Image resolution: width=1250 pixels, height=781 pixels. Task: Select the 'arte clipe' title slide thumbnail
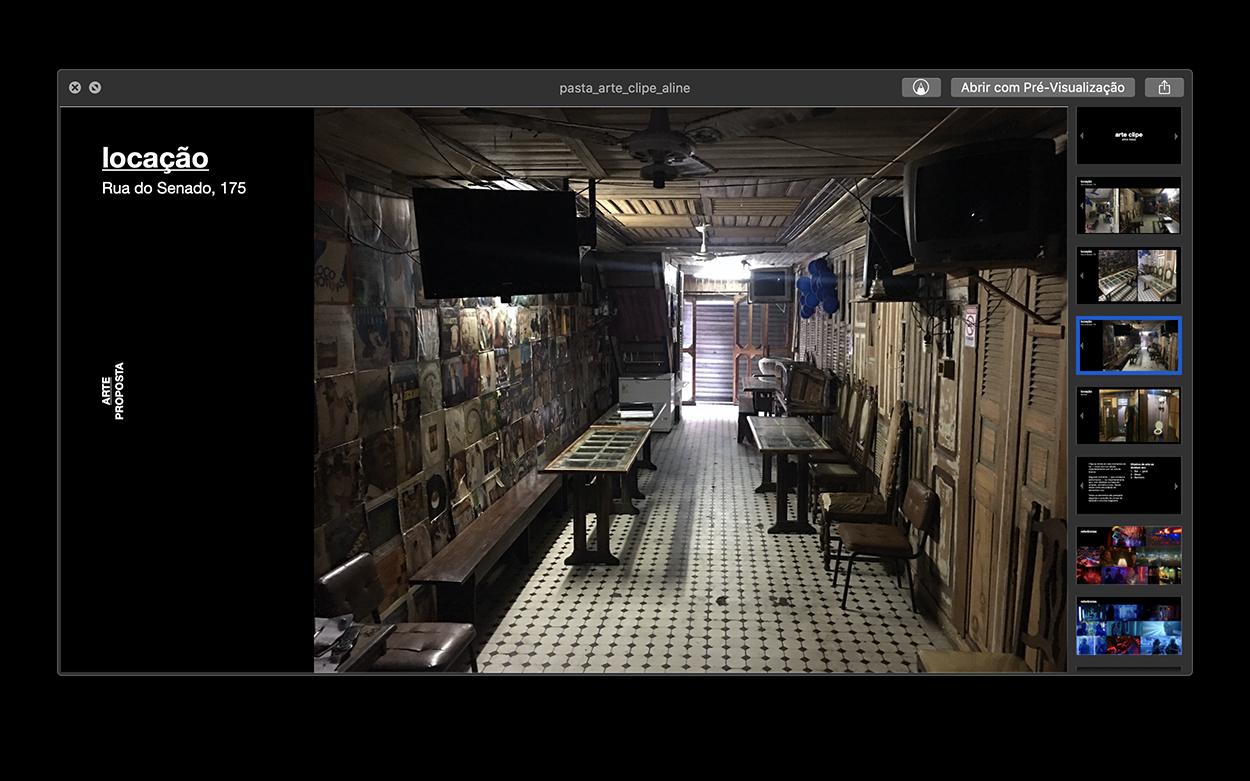(x=1128, y=136)
